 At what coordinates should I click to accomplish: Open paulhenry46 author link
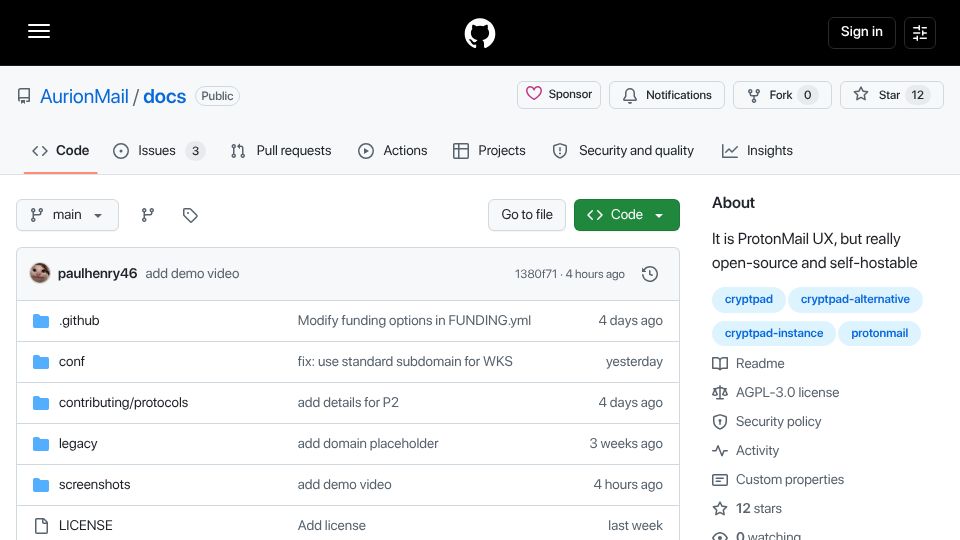tap(97, 274)
